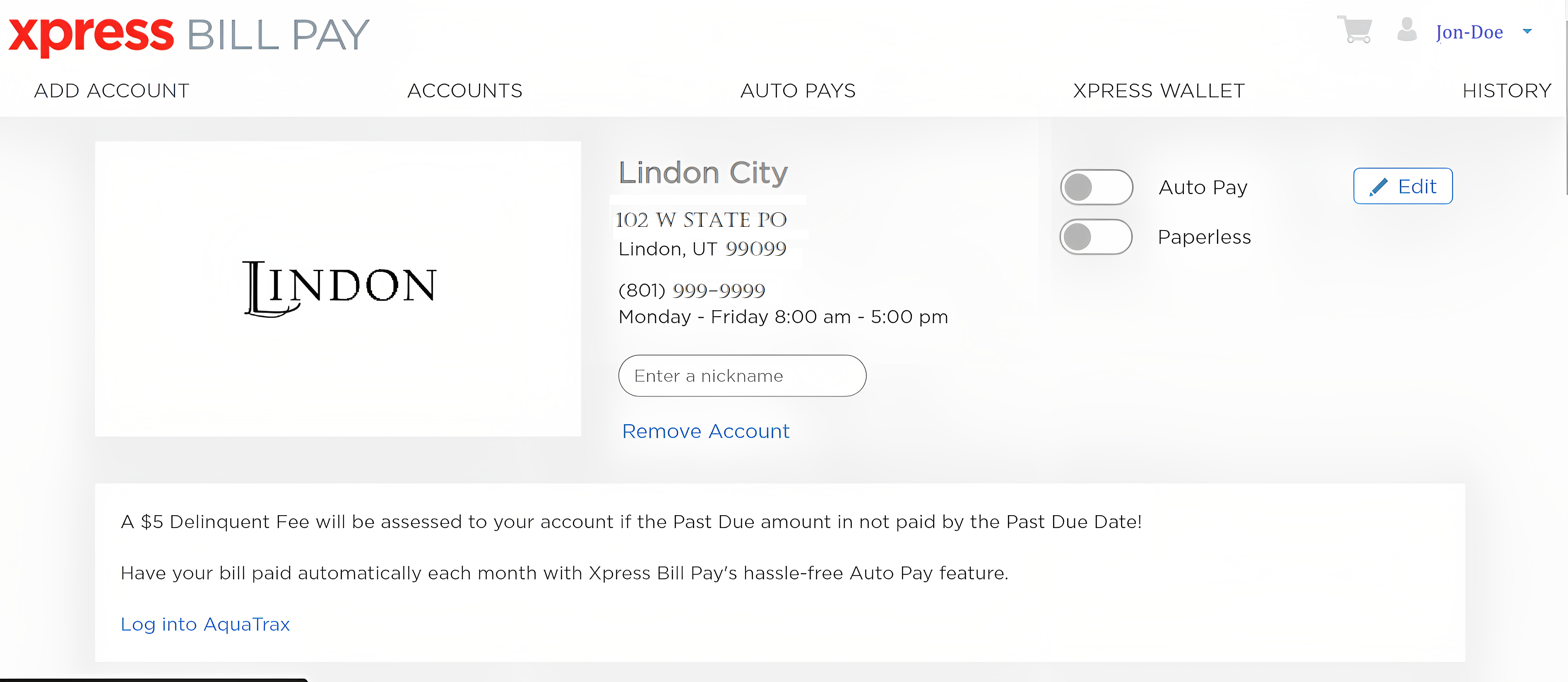Image resolution: width=1568 pixels, height=682 pixels.
Task: Switch to the Auto Pays tab
Action: click(797, 91)
